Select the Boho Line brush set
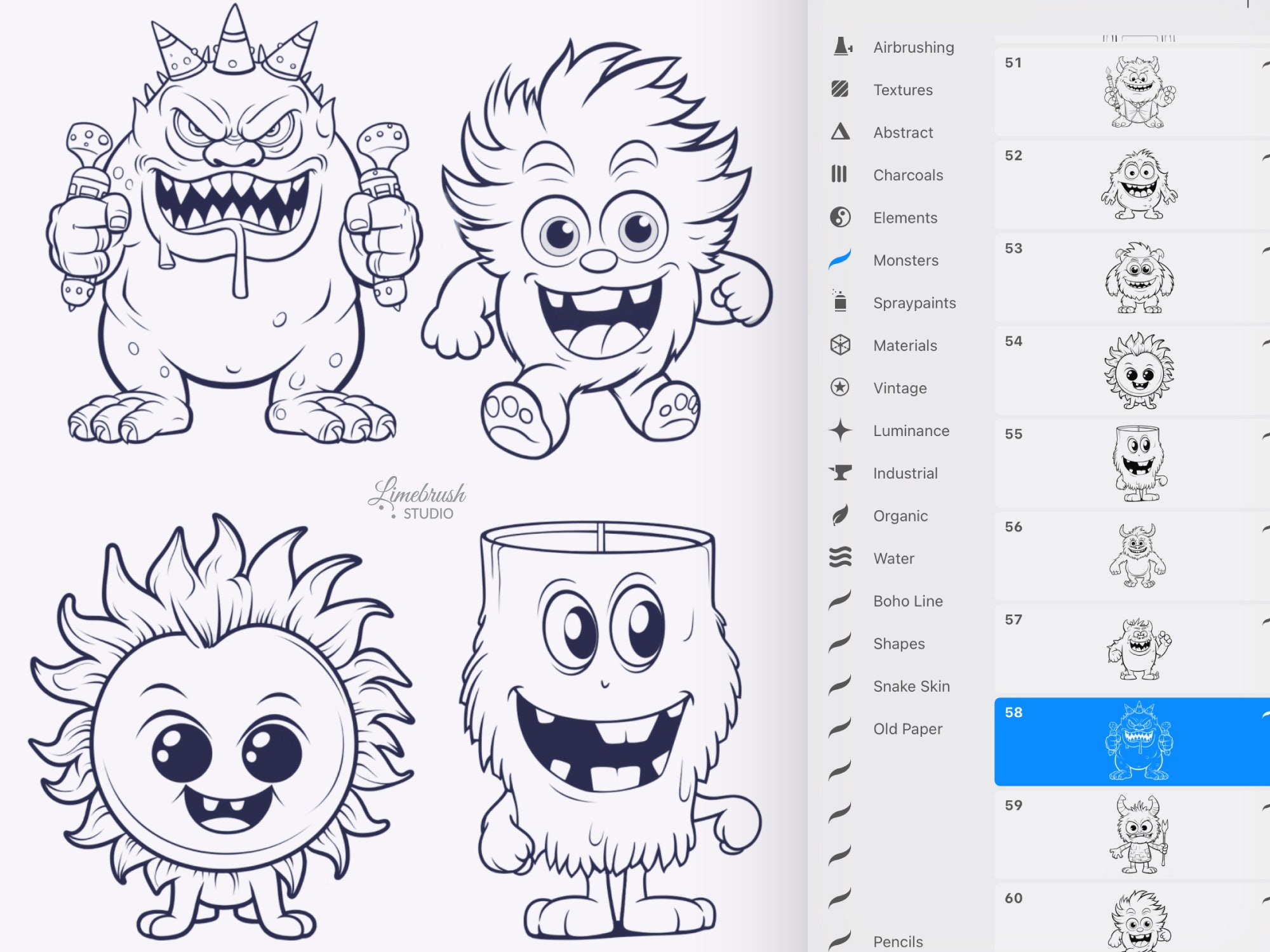This screenshot has height=952, width=1270. tap(907, 601)
